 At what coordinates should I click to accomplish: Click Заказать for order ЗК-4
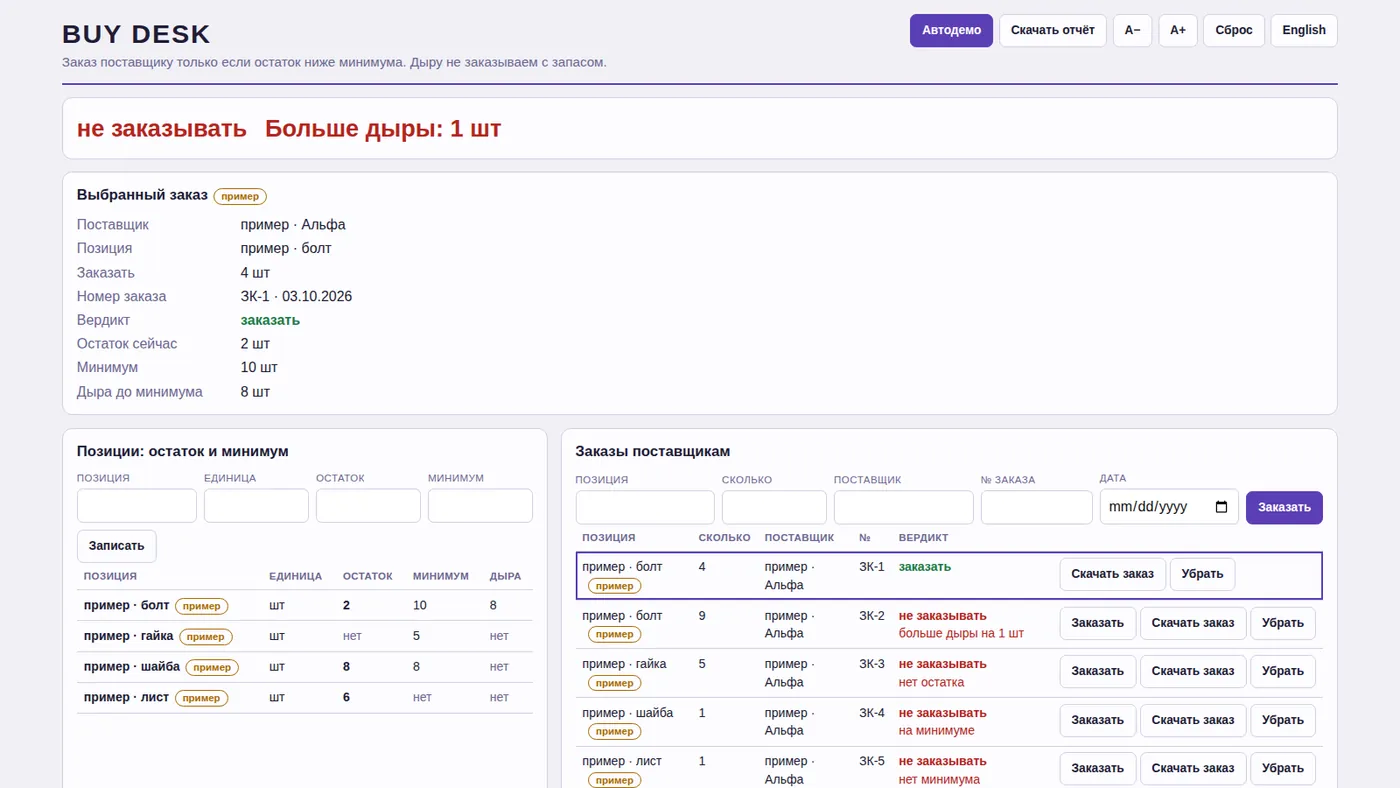pyautogui.click(x=1098, y=720)
